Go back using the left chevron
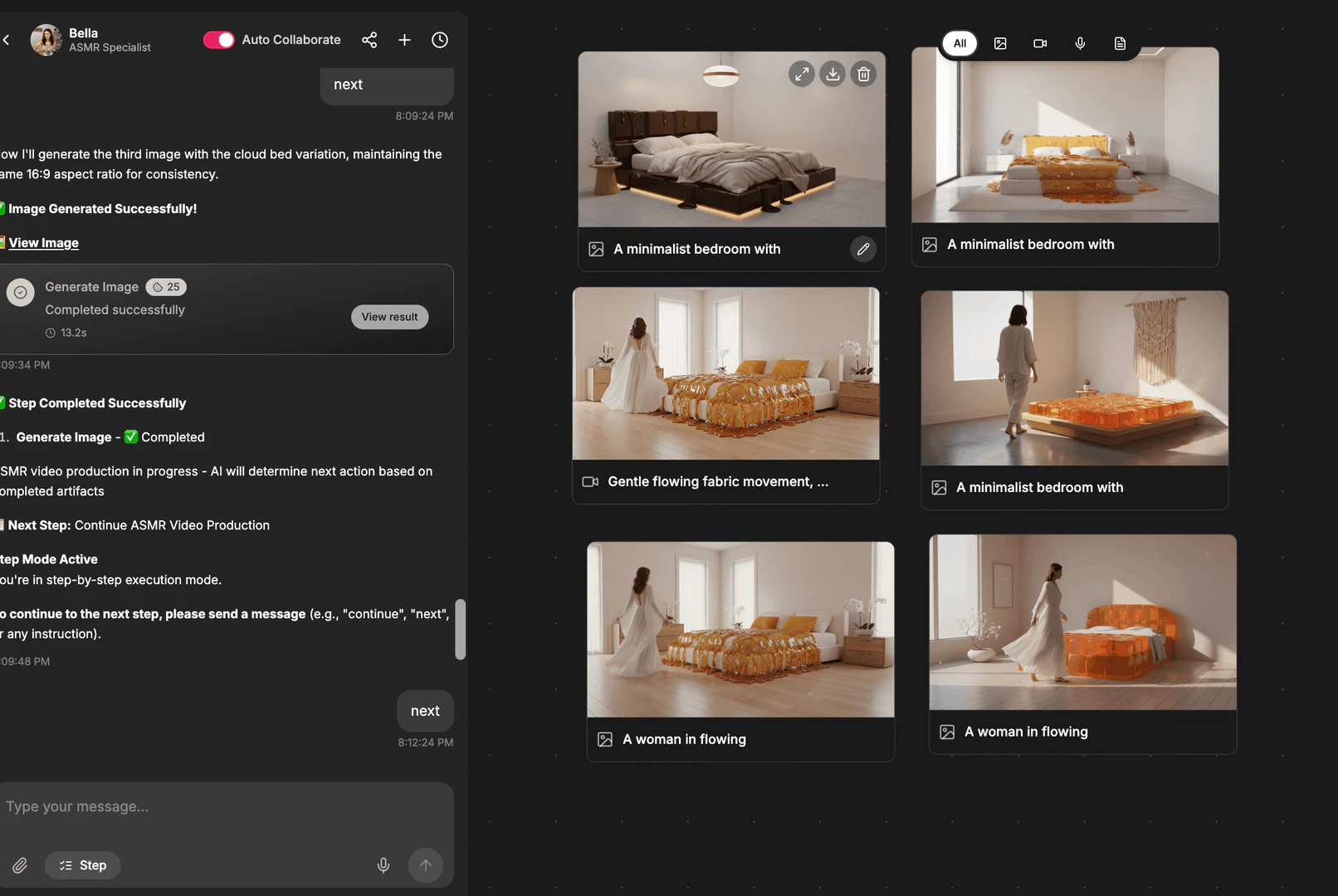Image resolution: width=1338 pixels, height=896 pixels. [x=7, y=40]
